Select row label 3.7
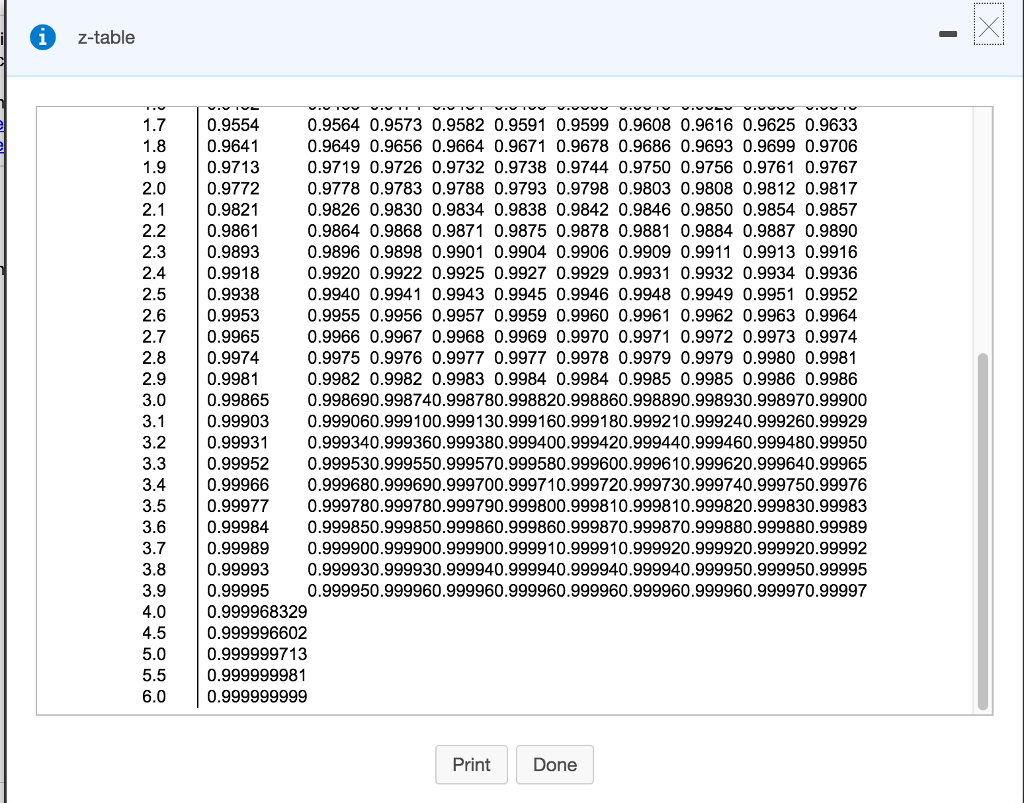Viewport: 1024px width, 803px height. click(x=154, y=548)
